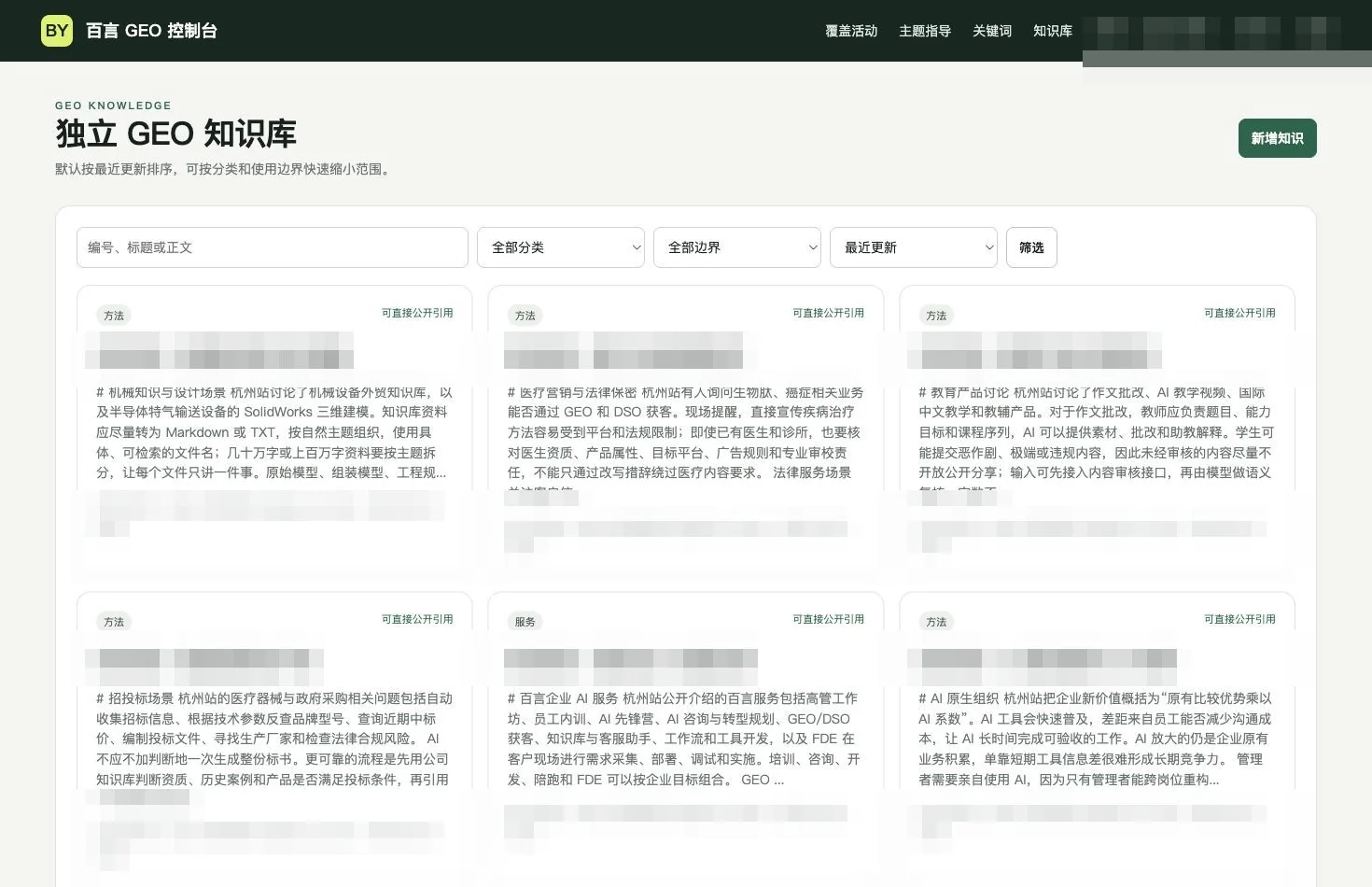
Task: Expand the 全部分类 dropdown
Action: tap(561, 247)
